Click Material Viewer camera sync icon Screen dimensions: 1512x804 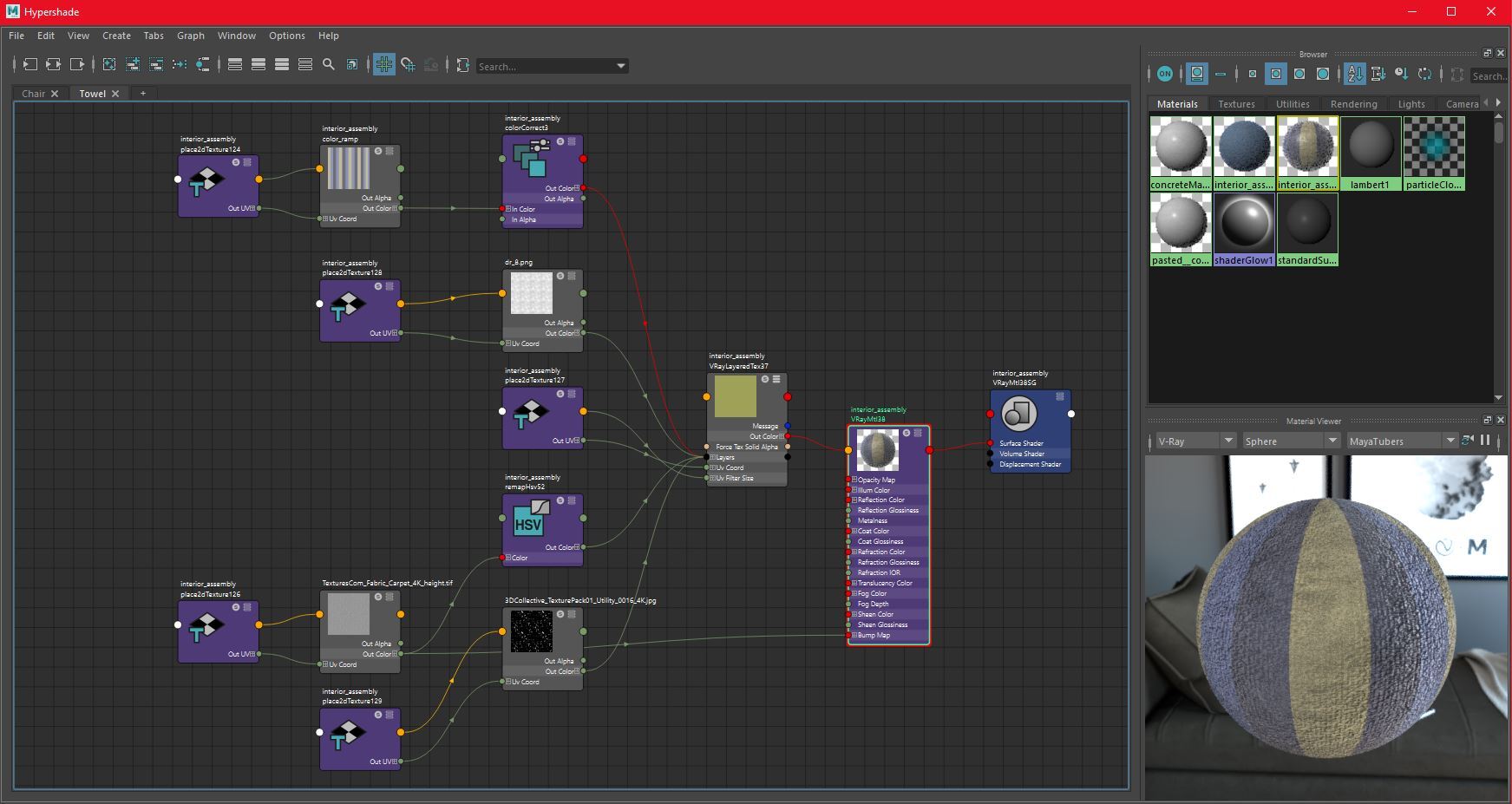coord(1468,441)
